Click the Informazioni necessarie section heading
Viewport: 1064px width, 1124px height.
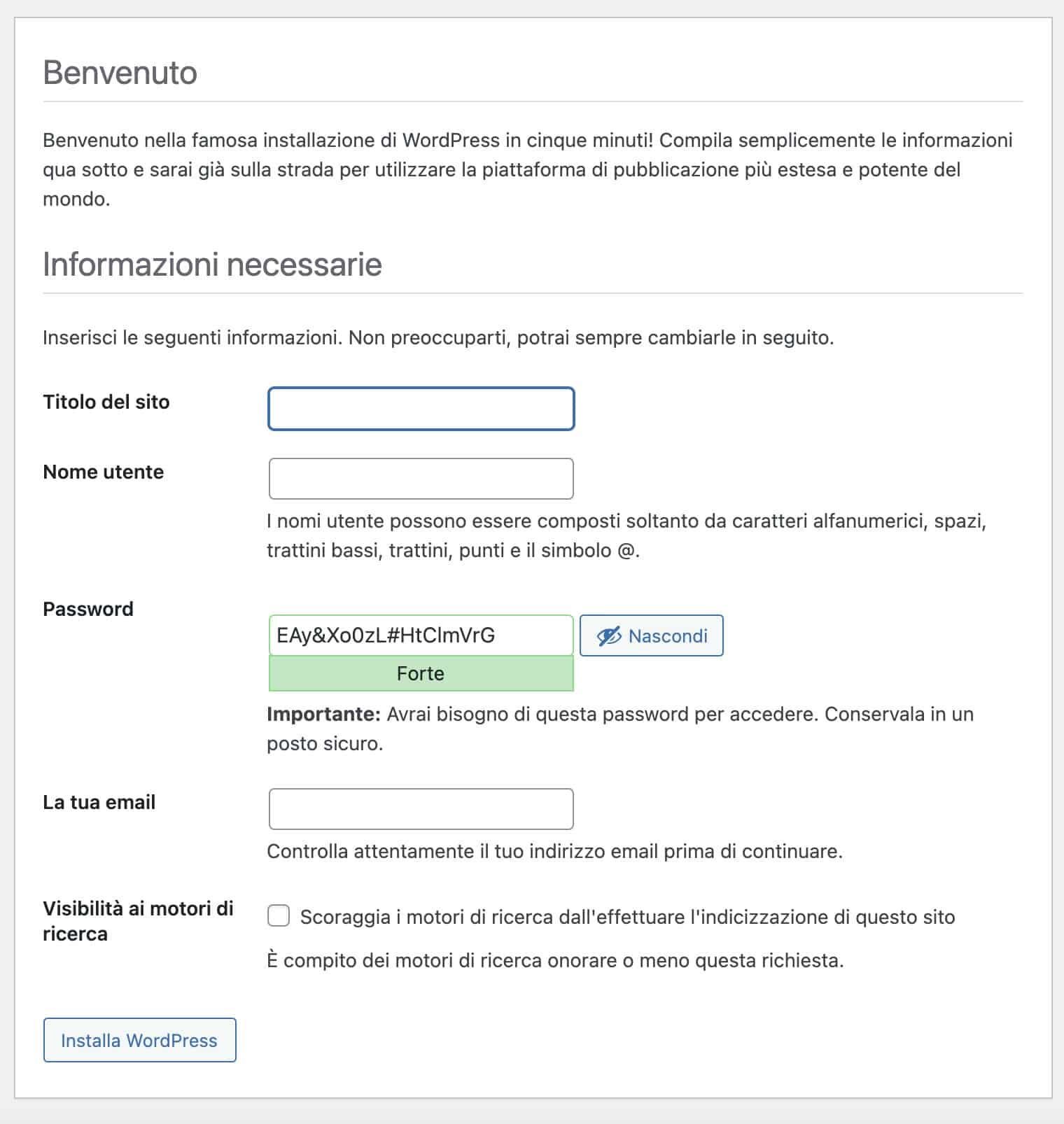tap(212, 265)
